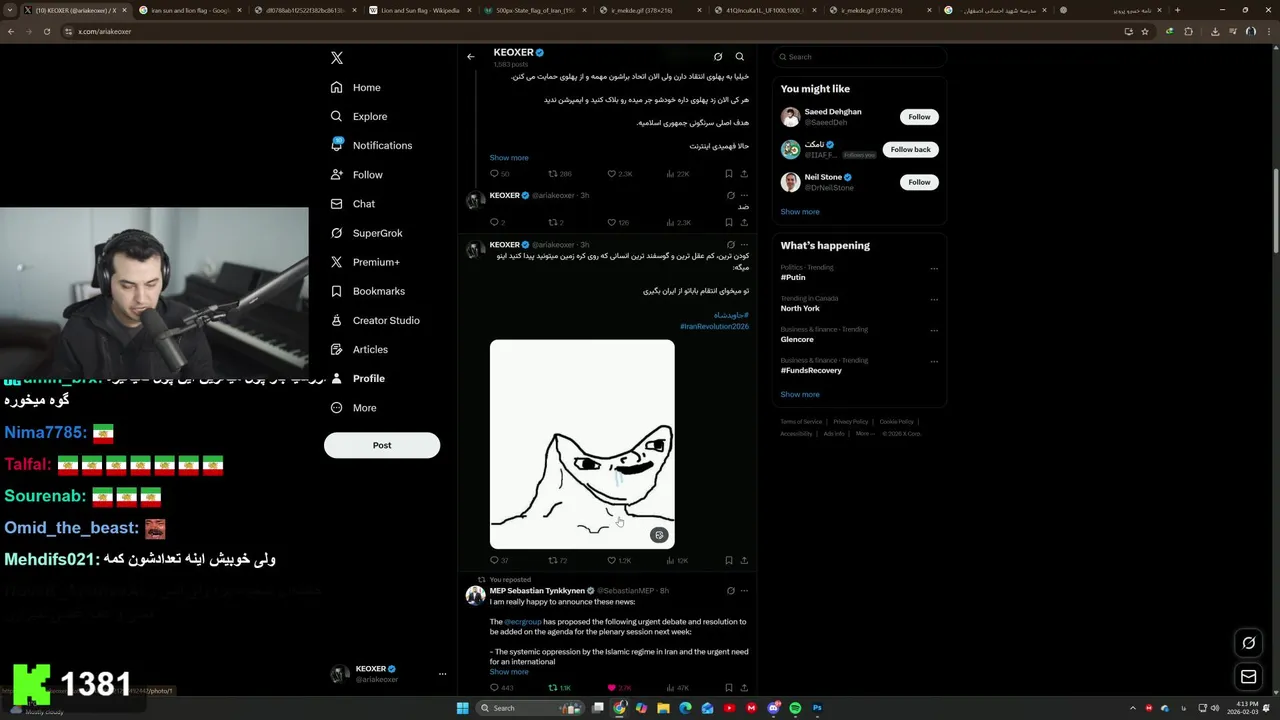Bookmark this page with the star icon
1280x720 pixels.
[1145, 31]
